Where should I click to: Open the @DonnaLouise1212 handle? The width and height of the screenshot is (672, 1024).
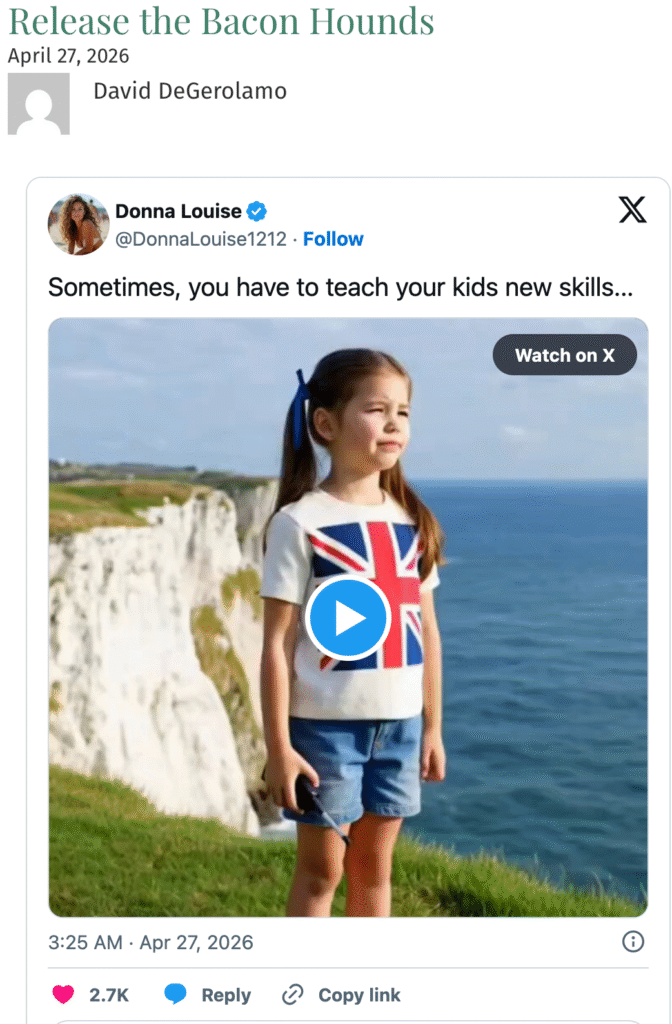click(x=200, y=239)
